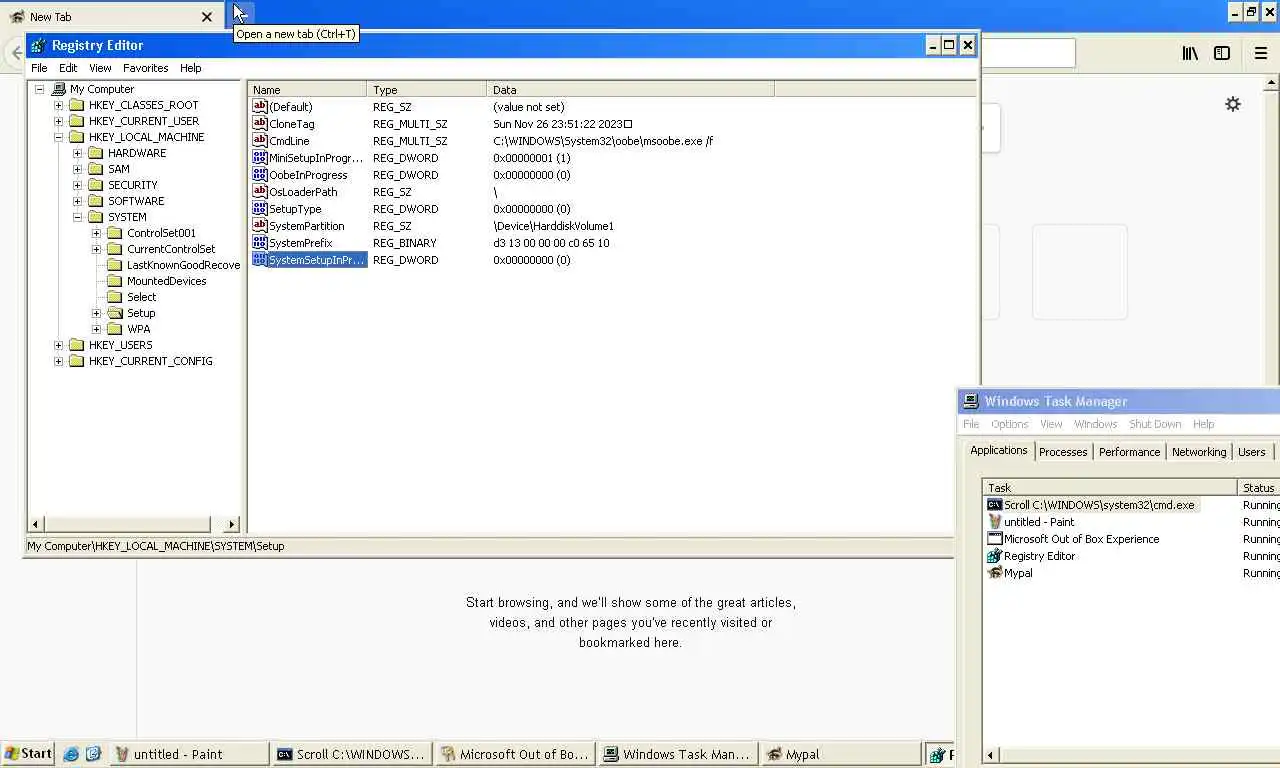The image size is (1280, 768).
Task: Expand the HKEY_CLASSES_ROOT key
Action: point(58,105)
